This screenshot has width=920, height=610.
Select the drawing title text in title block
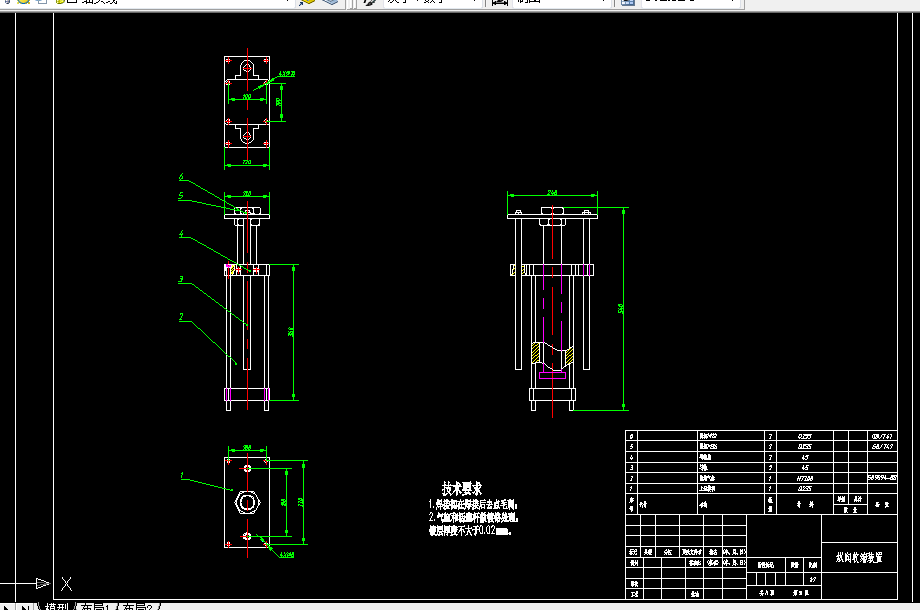[859, 557]
